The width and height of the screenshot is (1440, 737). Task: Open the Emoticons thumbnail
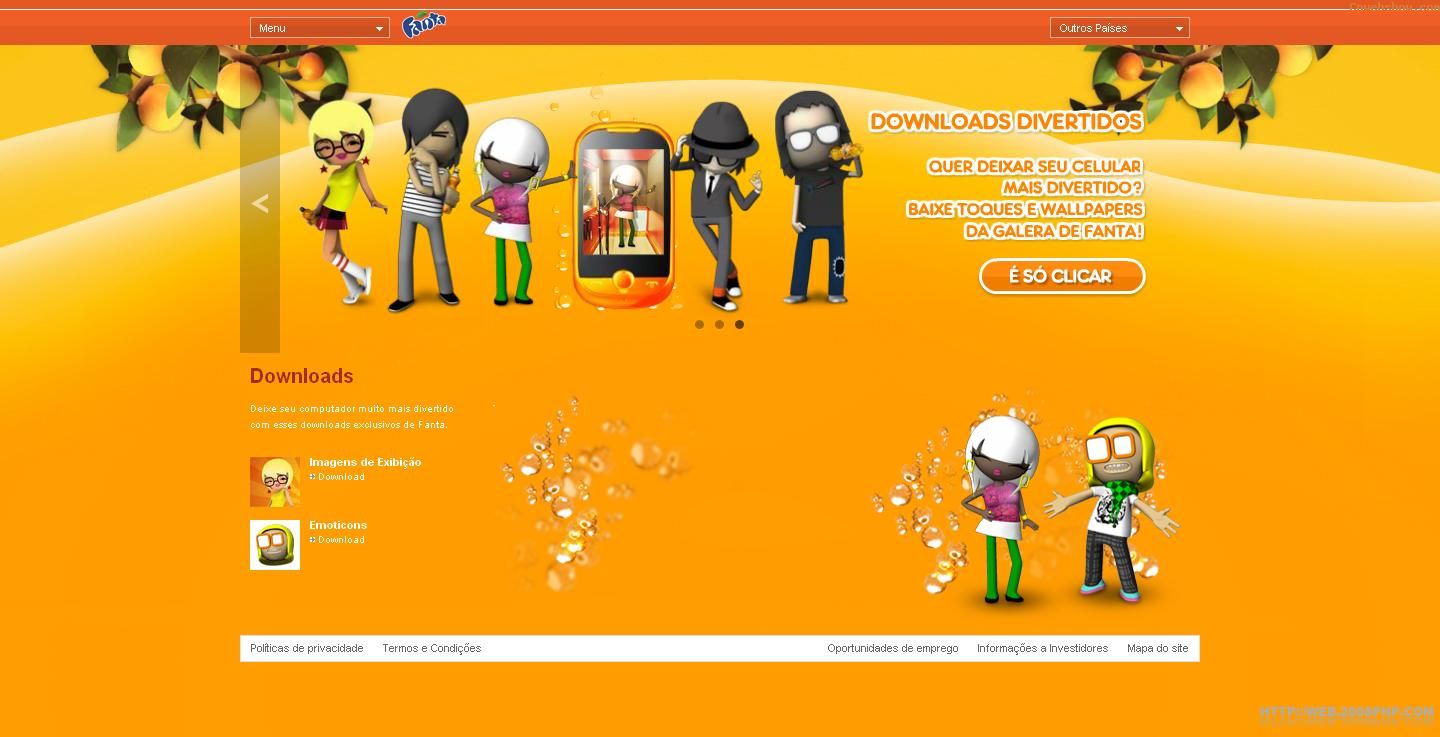click(275, 545)
